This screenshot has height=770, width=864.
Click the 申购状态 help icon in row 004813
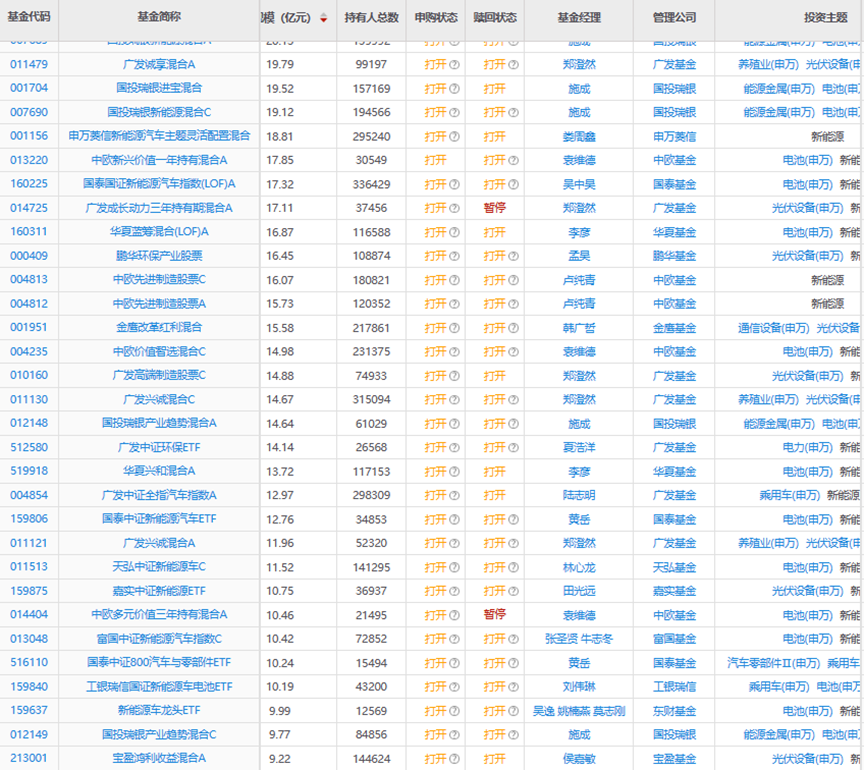(x=454, y=280)
